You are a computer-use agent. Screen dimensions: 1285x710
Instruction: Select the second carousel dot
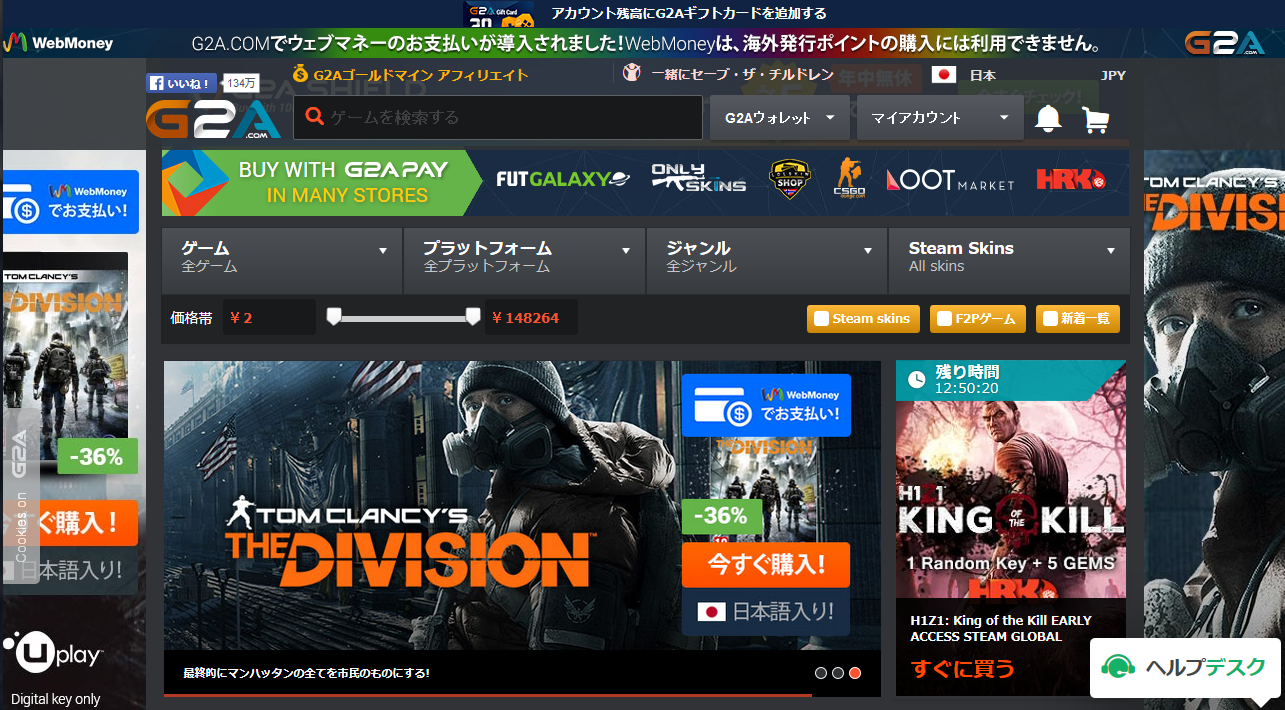coord(838,673)
